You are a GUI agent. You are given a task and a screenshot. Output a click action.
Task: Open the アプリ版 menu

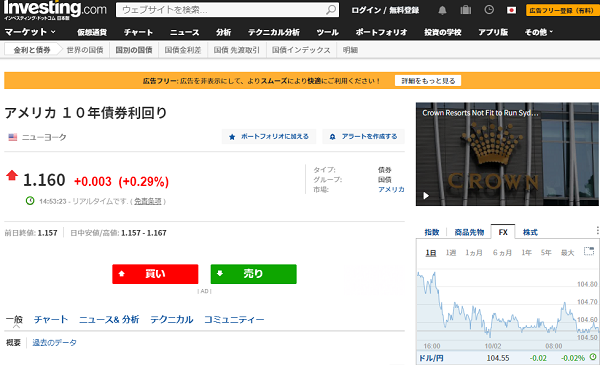coord(493,33)
